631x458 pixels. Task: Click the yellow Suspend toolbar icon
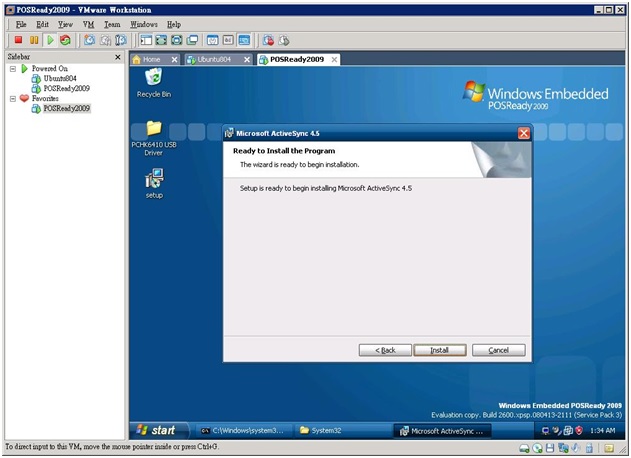[x=34, y=40]
